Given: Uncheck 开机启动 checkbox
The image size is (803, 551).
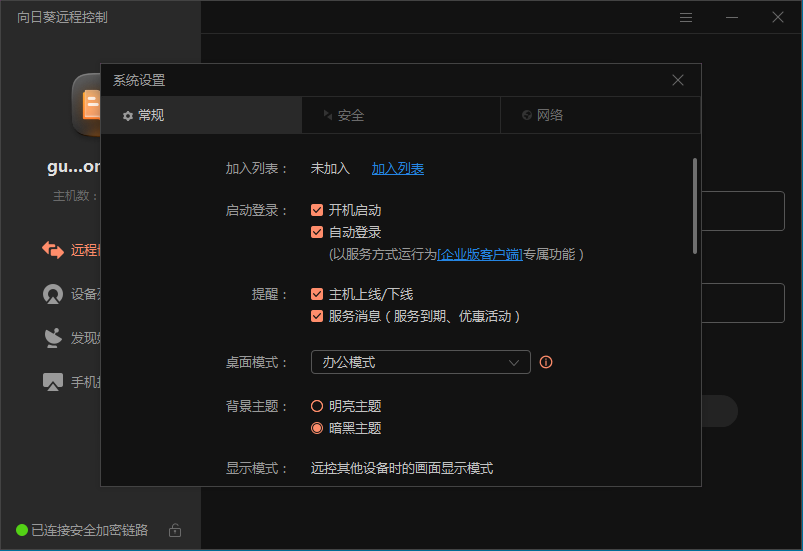Looking at the screenshot, I should [x=317, y=210].
